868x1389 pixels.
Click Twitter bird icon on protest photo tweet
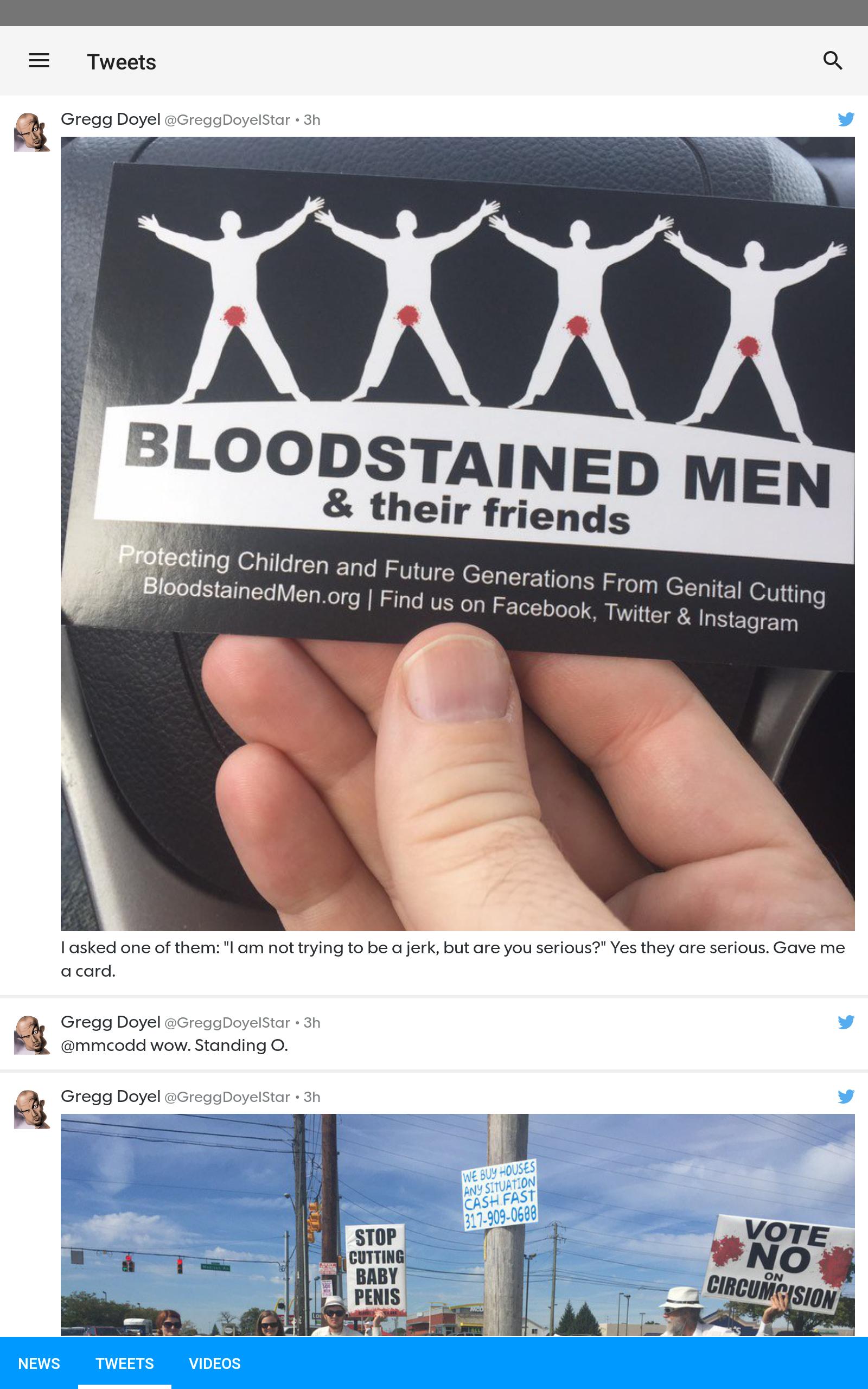click(x=846, y=1096)
